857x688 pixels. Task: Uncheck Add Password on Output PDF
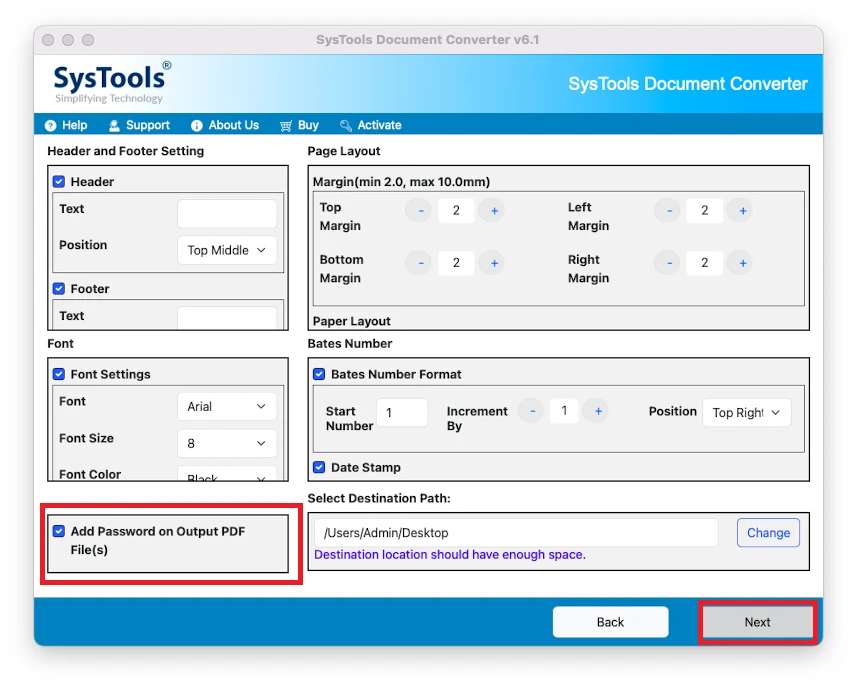tap(59, 531)
